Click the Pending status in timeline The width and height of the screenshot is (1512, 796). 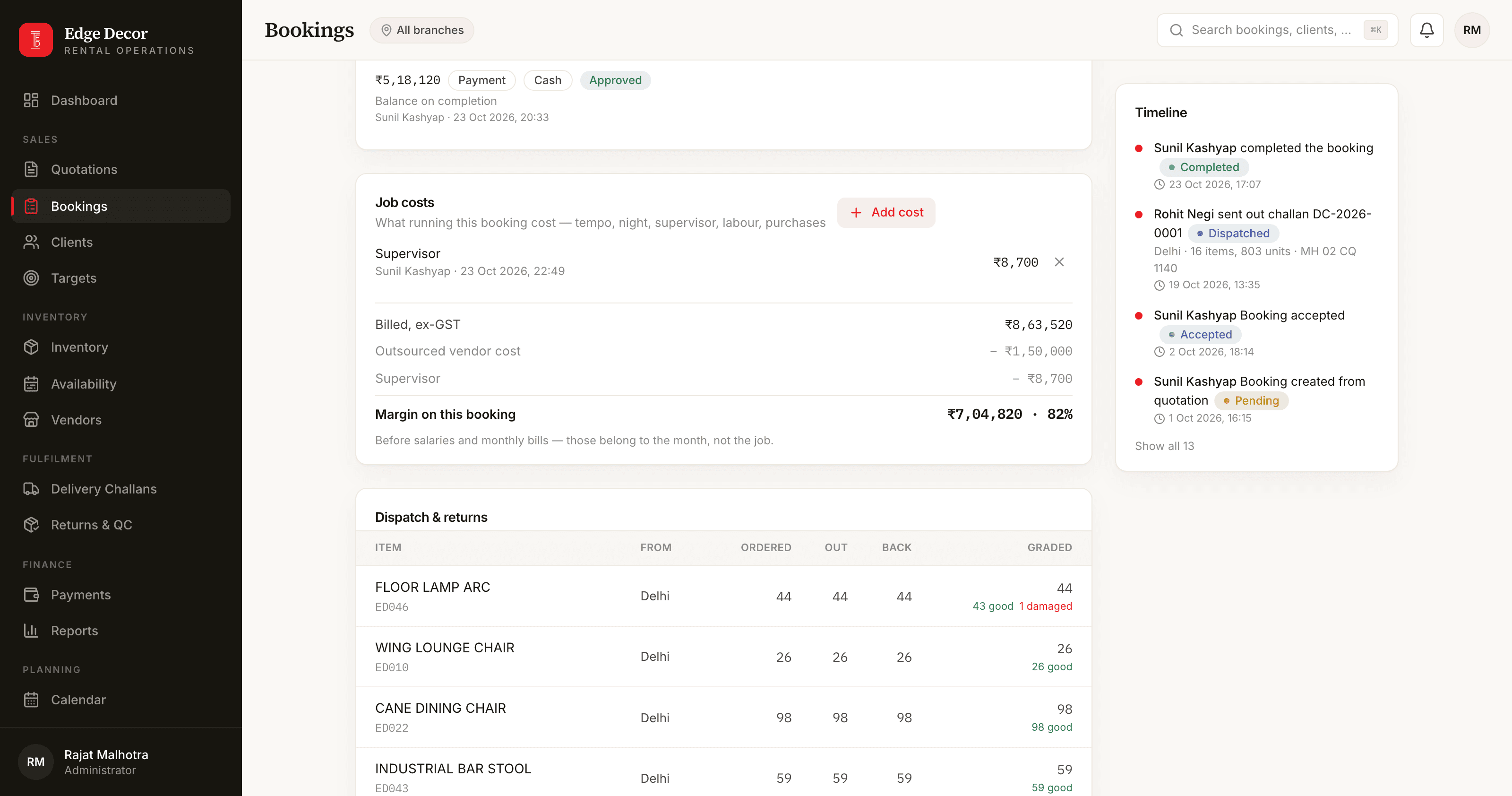tap(1251, 400)
